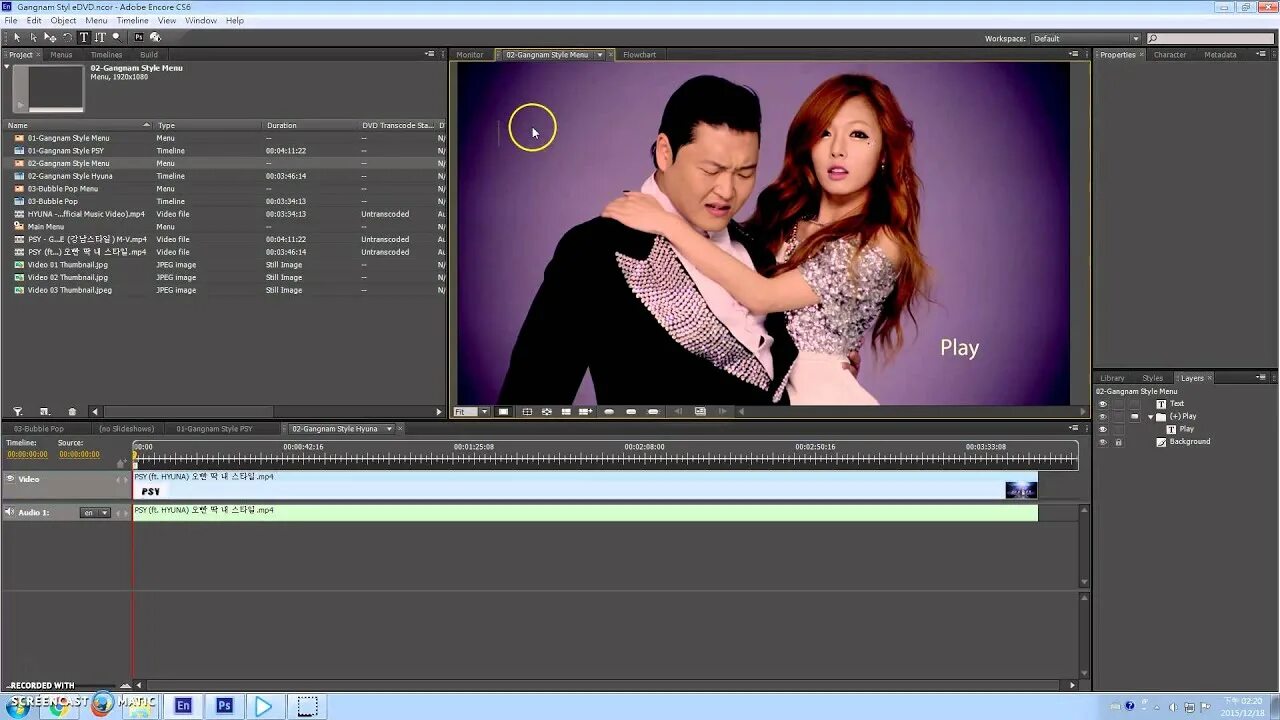The width and height of the screenshot is (1280, 720).
Task: Click the new item icon in Project panel
Action: [x=44, y=411]
